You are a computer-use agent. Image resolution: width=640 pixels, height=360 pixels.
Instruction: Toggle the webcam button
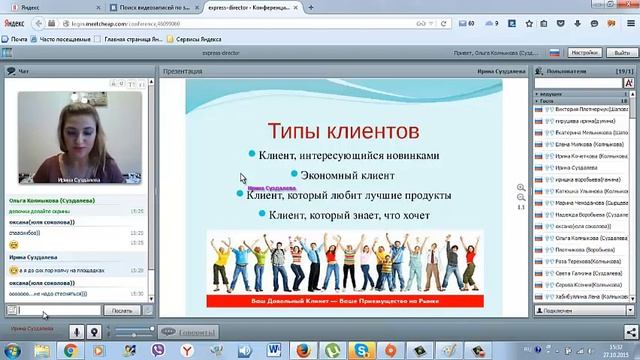pyautogui.click(x=94, y=332)
